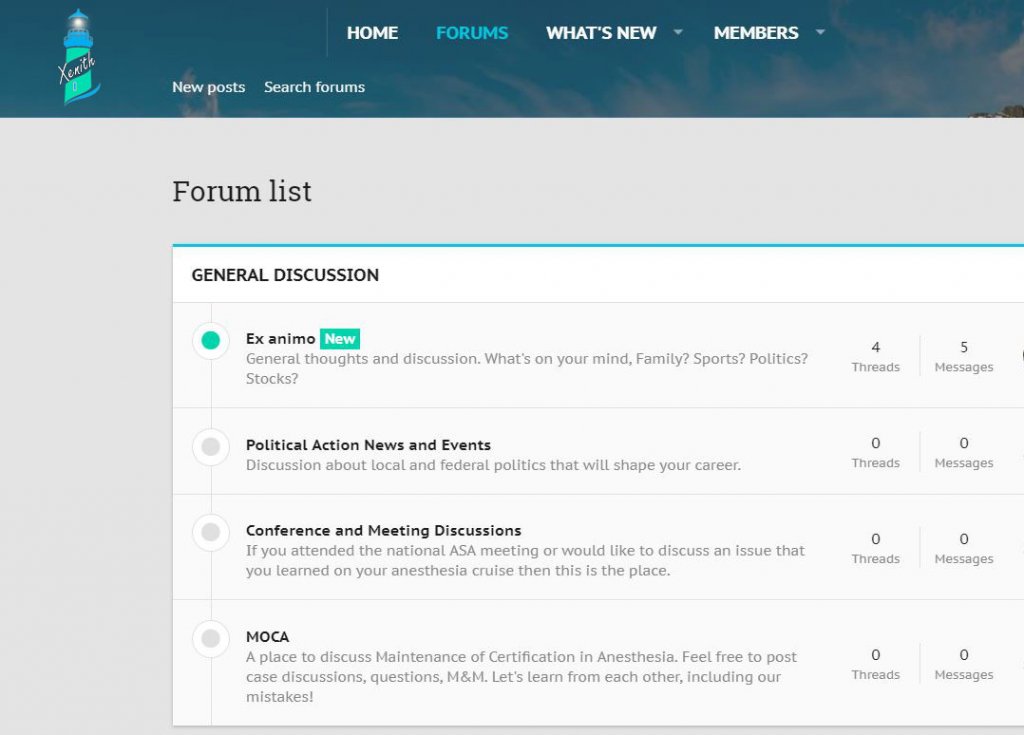The image size is (1024, 735).
Task: Expand the Members dropdown arrow
Action: (820, 32)
